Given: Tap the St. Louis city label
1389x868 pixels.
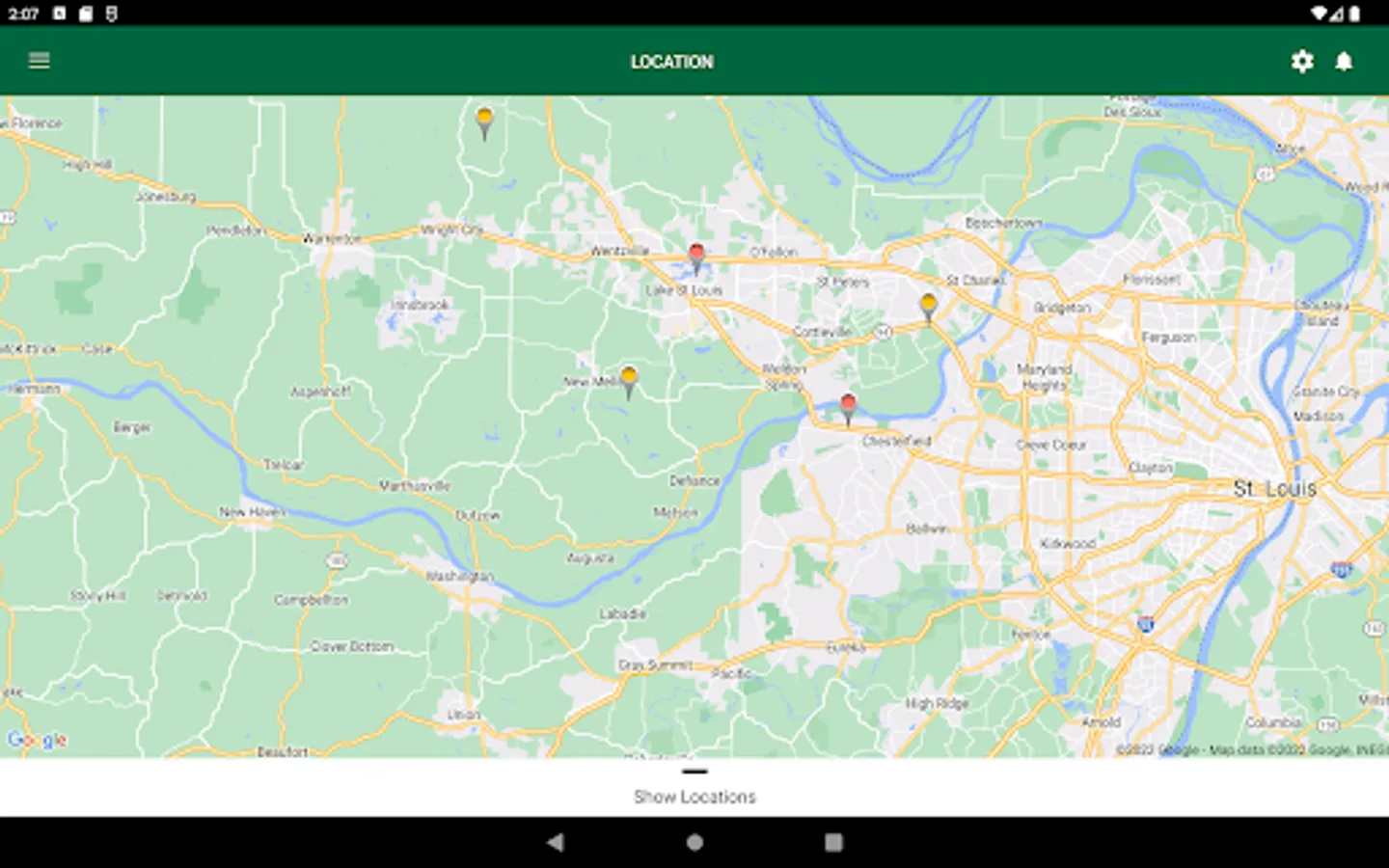Looking at the screenshot, I should click(x=1275, y=489).
